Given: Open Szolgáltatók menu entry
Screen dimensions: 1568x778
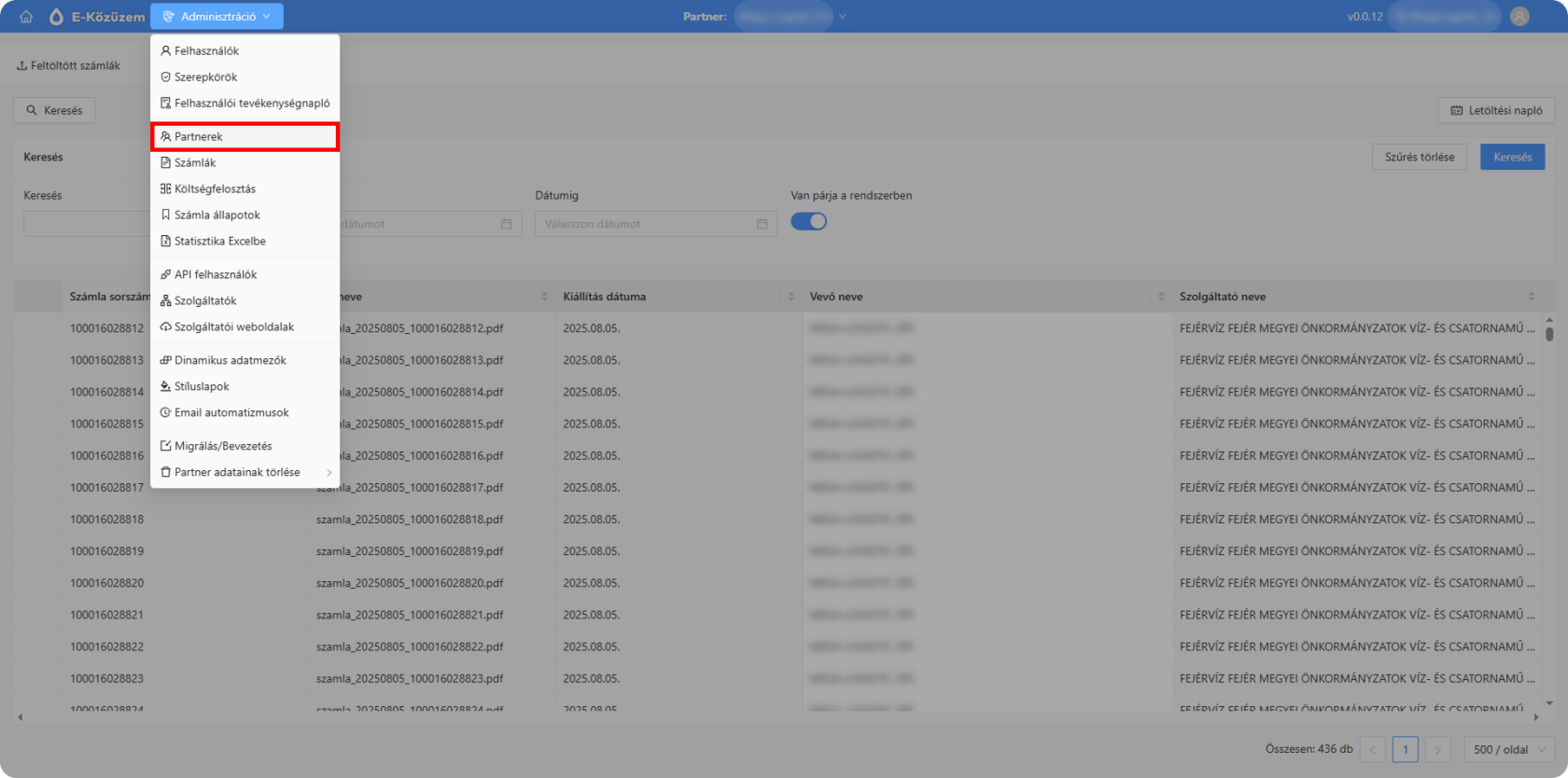Looking at the screenshot, I should click(245, 300).
